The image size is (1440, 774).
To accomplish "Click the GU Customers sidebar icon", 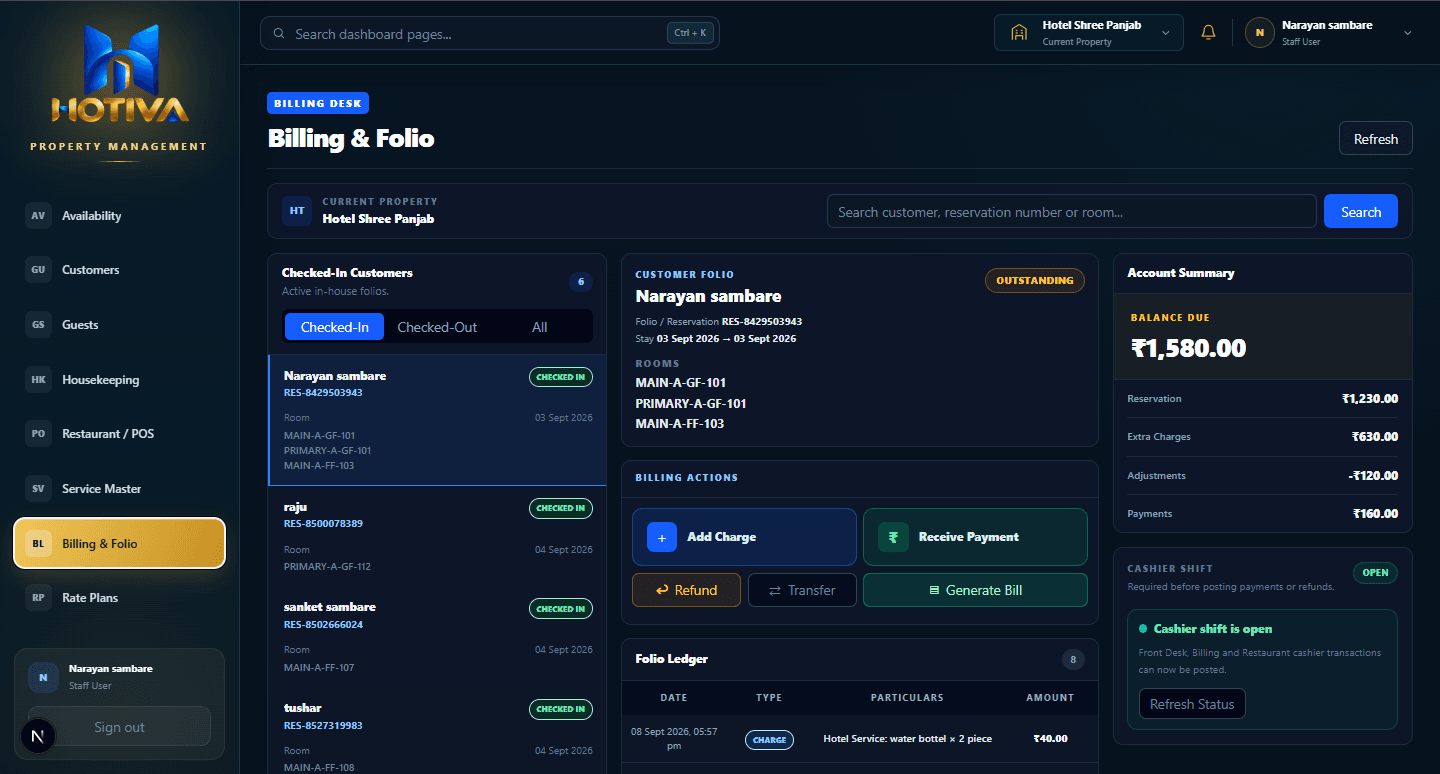I will pos(38,270).
